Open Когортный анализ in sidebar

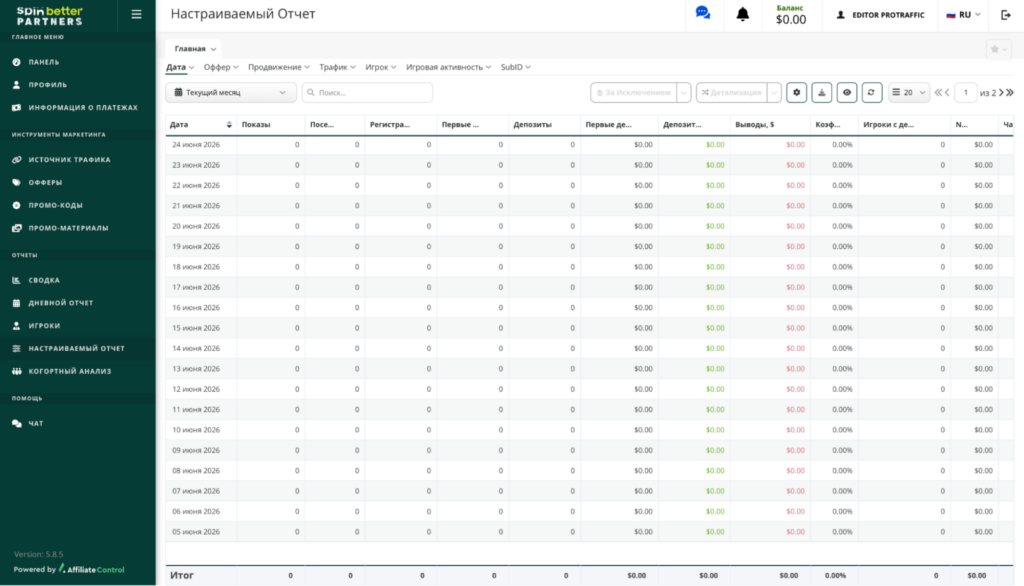click(x=70, y=371)
